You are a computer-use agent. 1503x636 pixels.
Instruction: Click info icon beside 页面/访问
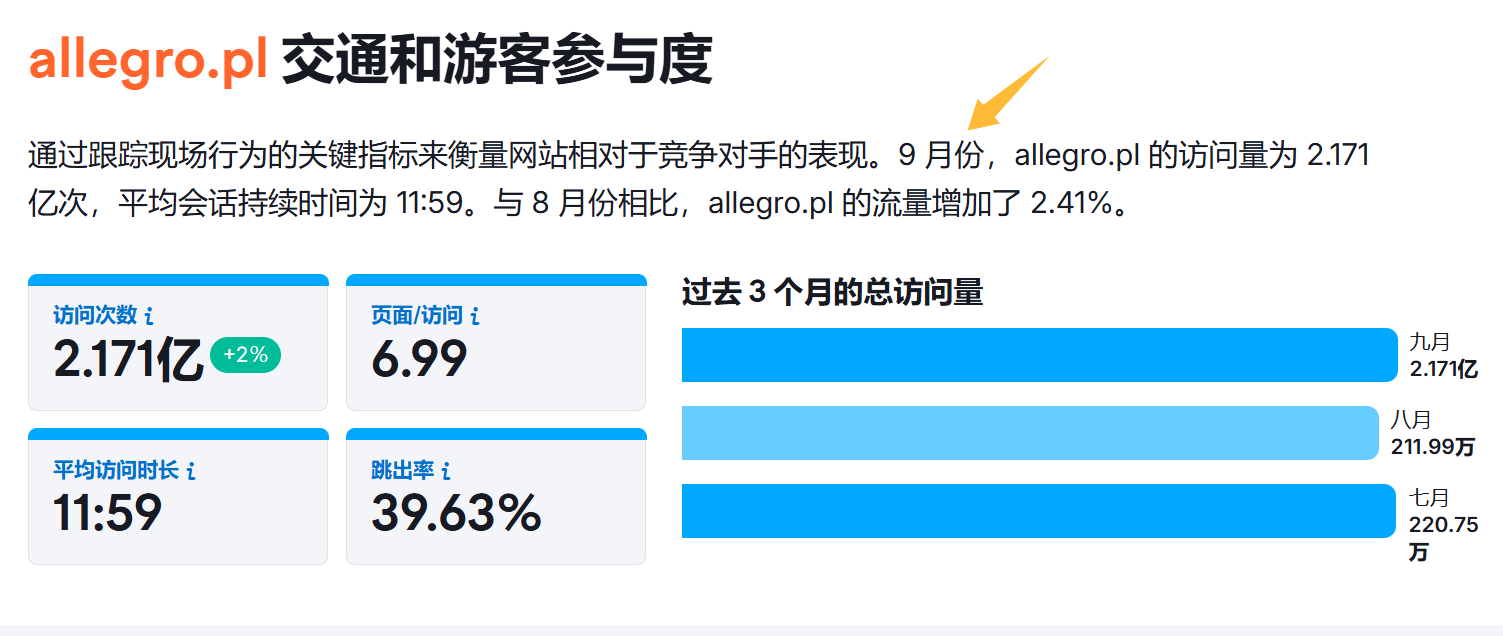click(x=475, y=317)
